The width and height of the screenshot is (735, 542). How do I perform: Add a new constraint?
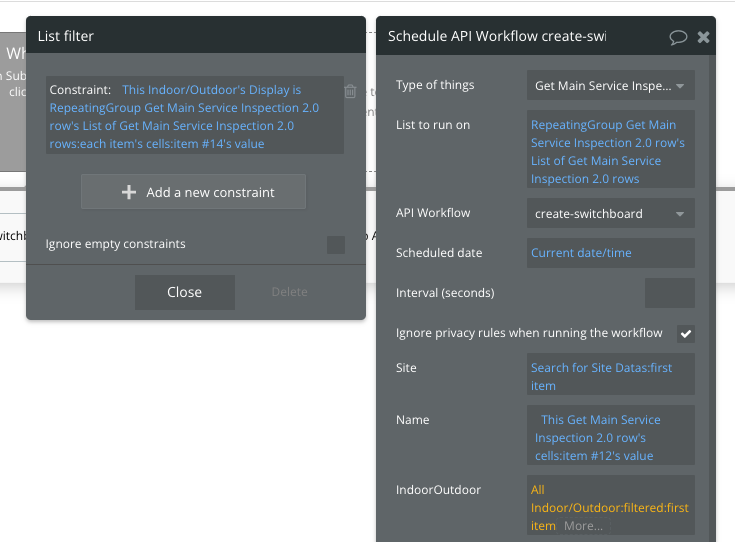coord(194,192)
